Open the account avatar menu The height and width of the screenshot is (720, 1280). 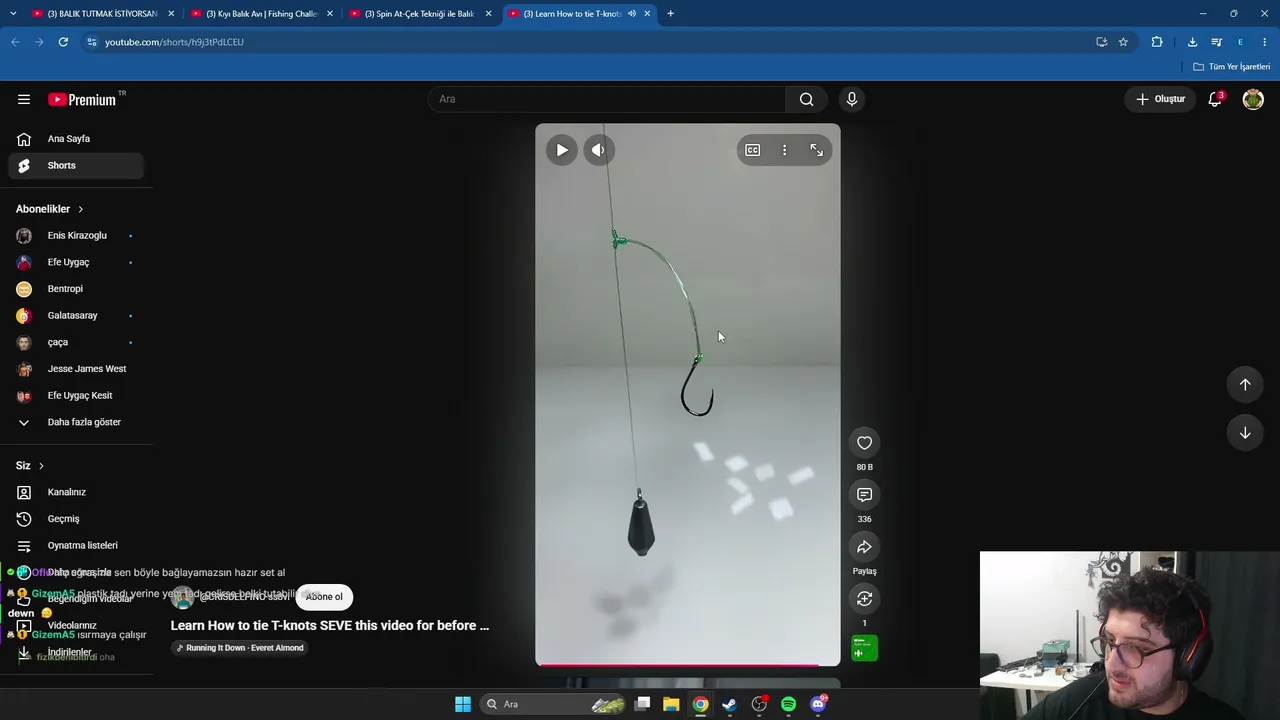click(x=1253, y=99)
